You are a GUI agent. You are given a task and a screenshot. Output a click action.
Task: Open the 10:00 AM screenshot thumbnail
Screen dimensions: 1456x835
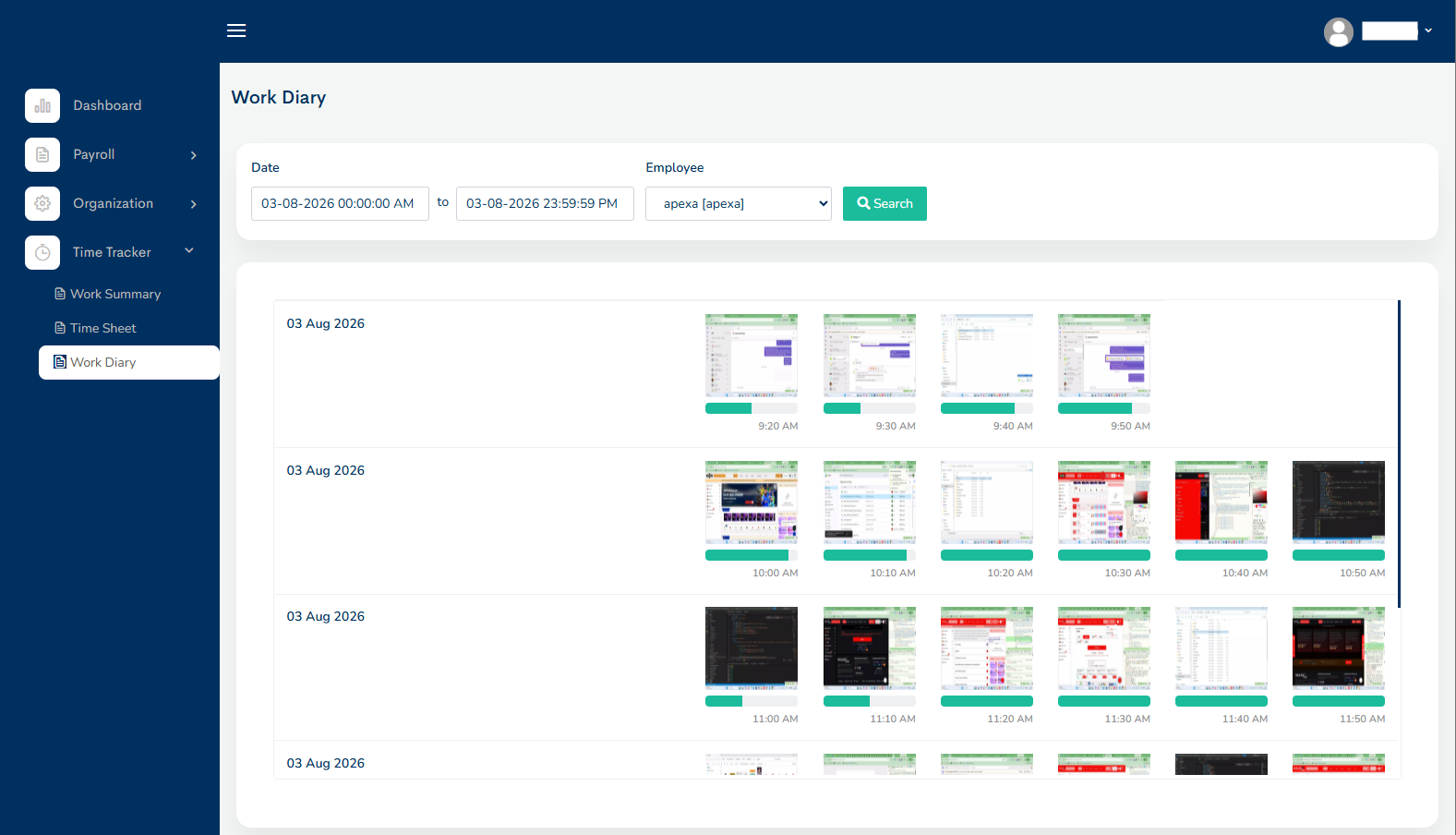pyautogui.click(x=752, y=502)
